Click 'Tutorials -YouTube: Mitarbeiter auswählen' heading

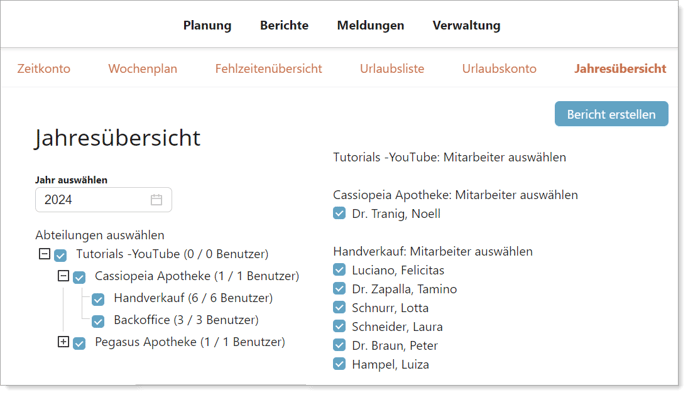coord(449,157)
